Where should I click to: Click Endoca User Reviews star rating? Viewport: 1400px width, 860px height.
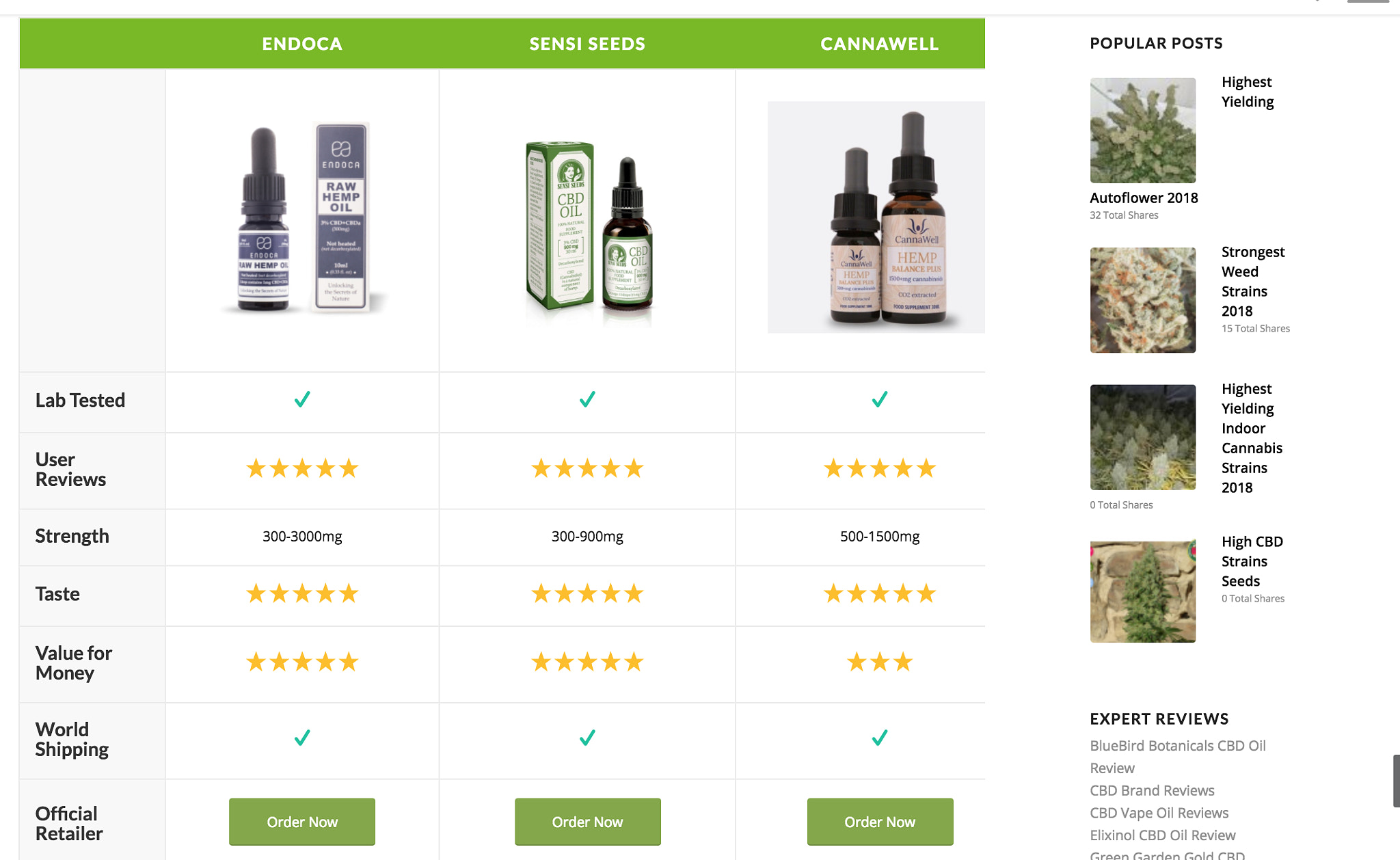[302, 469]
